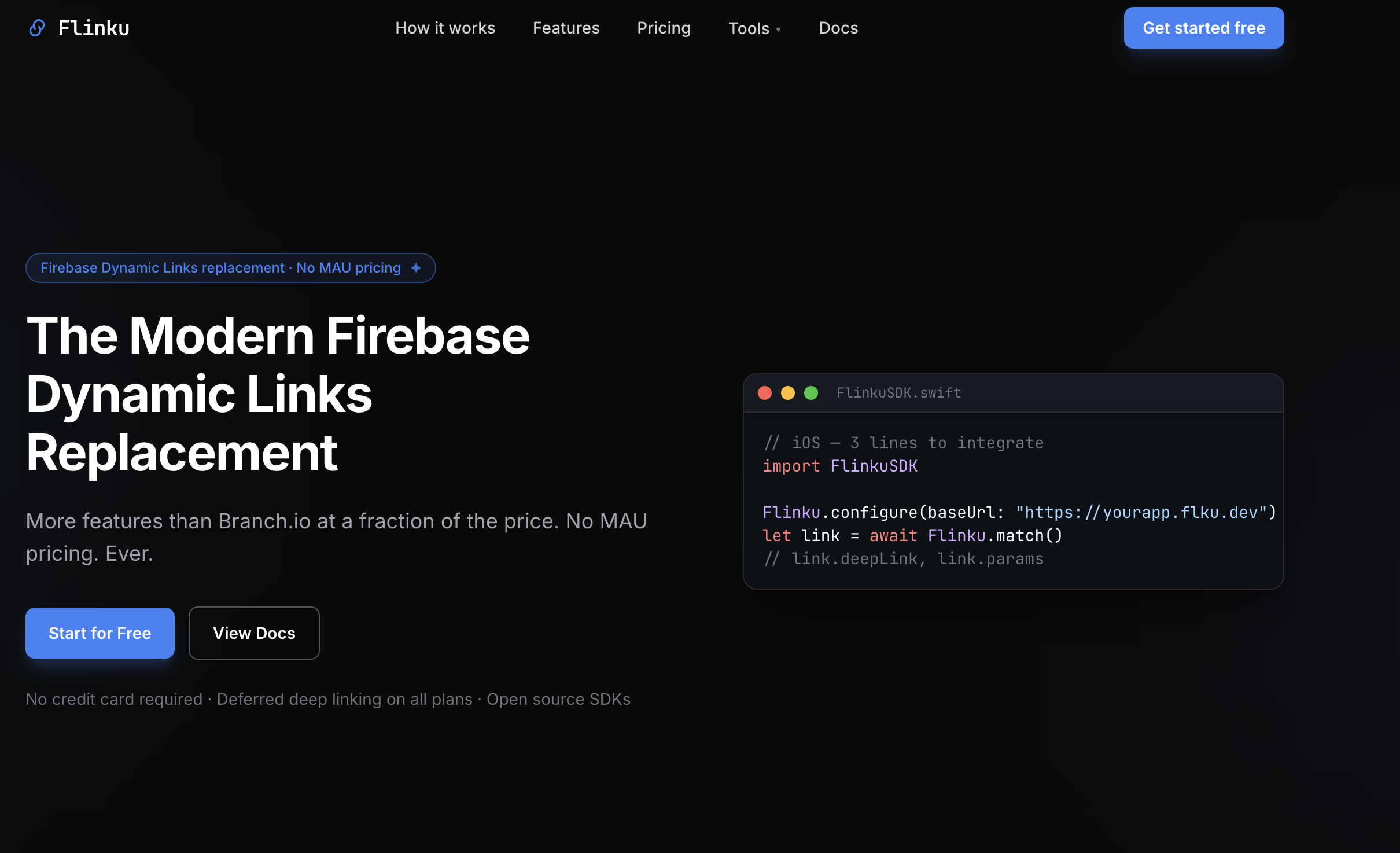Expand the Tools dropdown menu
Image resolution: width=1400 pixels, height=853 pixels.
(x=754, y=28)
